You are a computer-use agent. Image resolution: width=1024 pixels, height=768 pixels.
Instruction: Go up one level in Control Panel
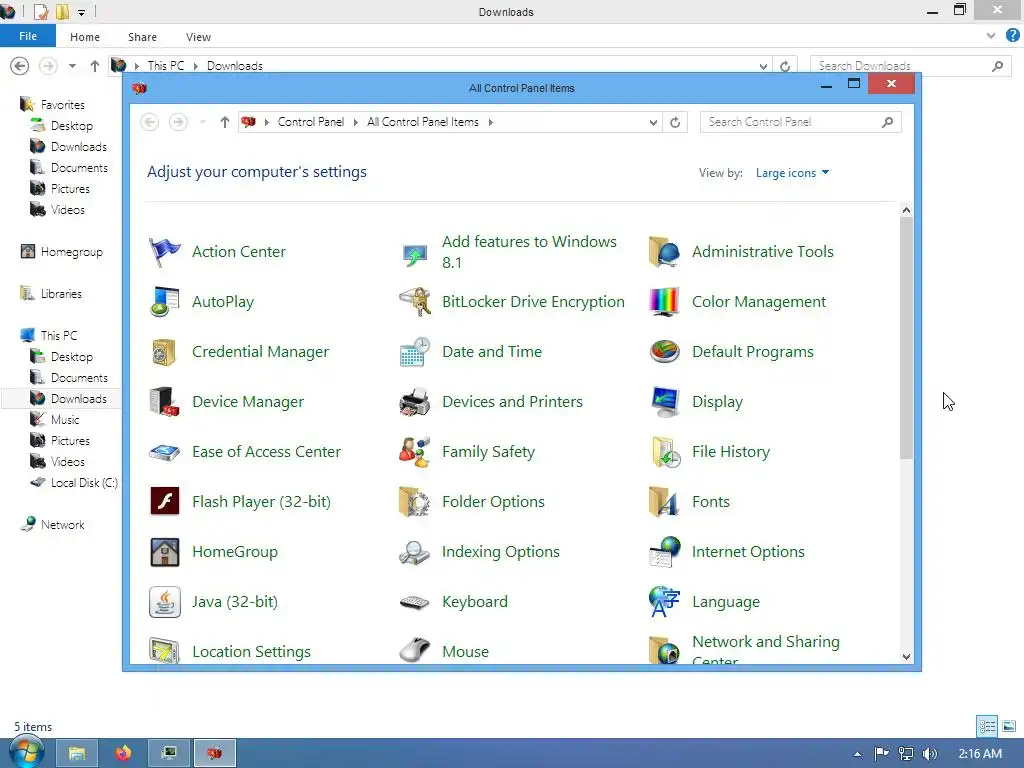click(x=225, y=122)
